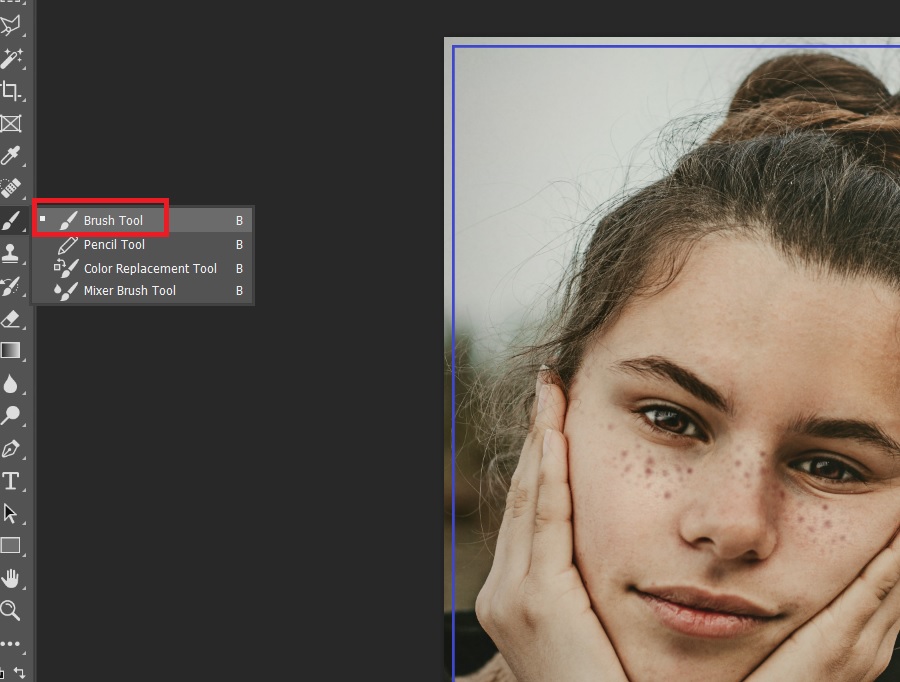Select the Magic Wand tool

pos(11,58)
